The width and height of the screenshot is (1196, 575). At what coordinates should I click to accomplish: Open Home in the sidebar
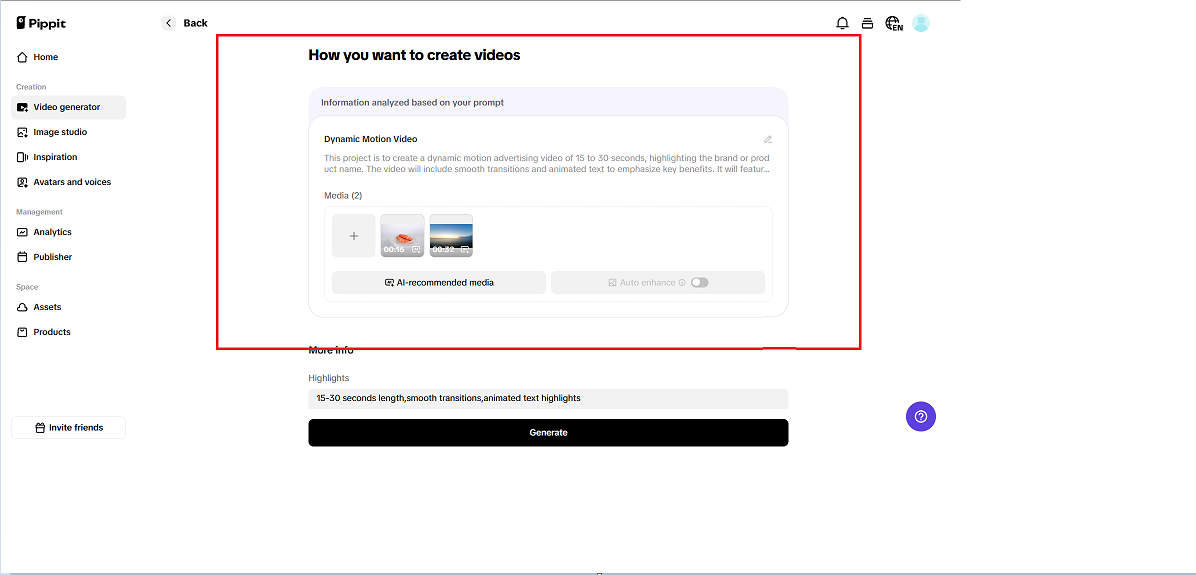(x=45, y=57)
